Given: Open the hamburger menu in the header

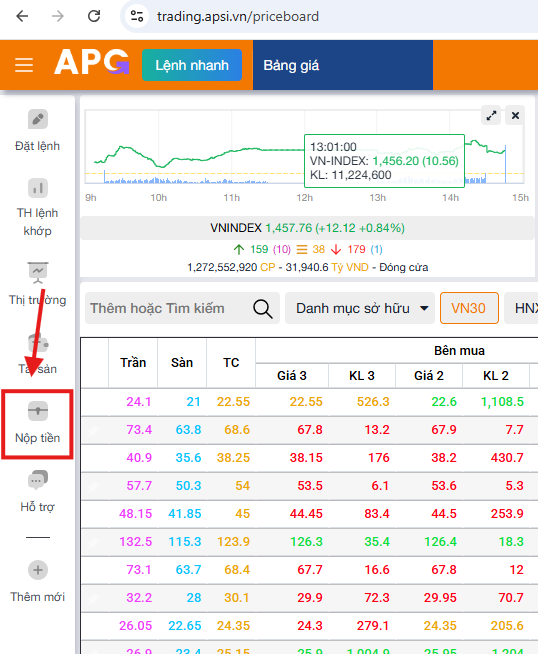Looking at the screenshot, I should tap(24, 65).
